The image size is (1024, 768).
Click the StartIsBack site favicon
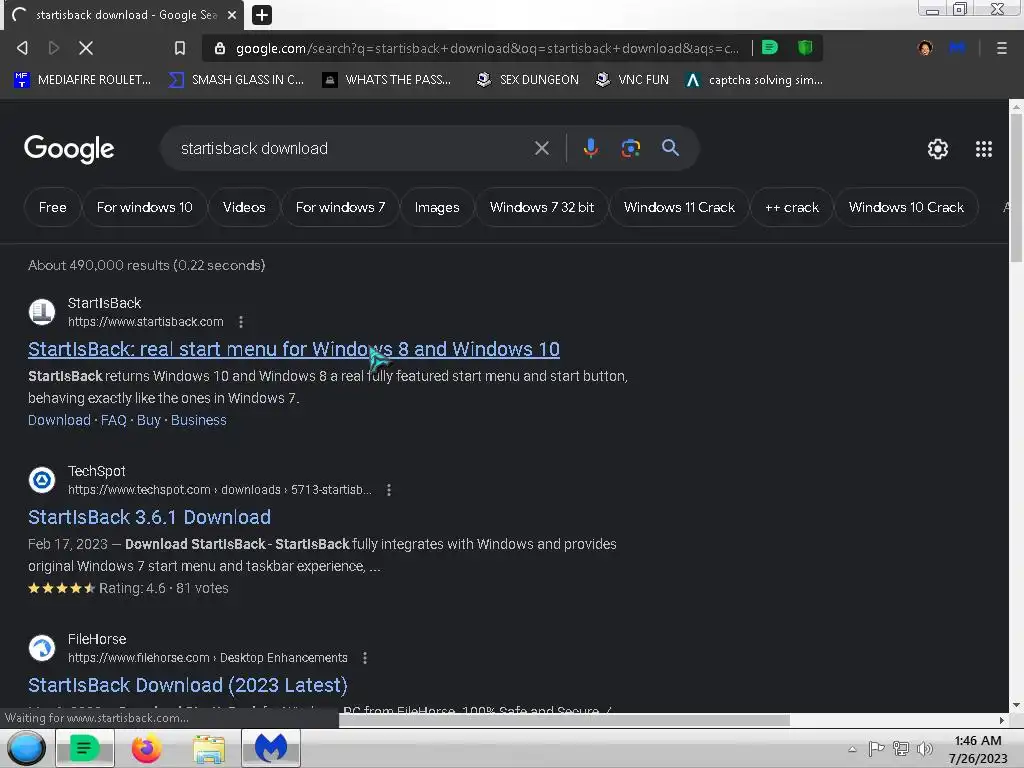pos(42,312)
